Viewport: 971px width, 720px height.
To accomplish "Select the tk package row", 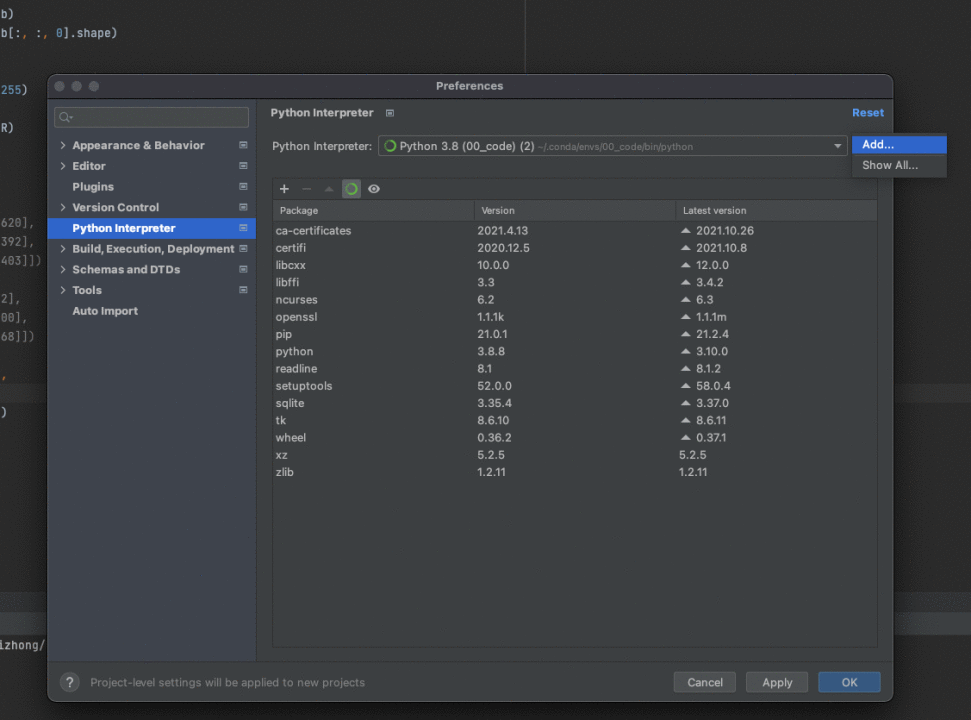I will (575, 420).
